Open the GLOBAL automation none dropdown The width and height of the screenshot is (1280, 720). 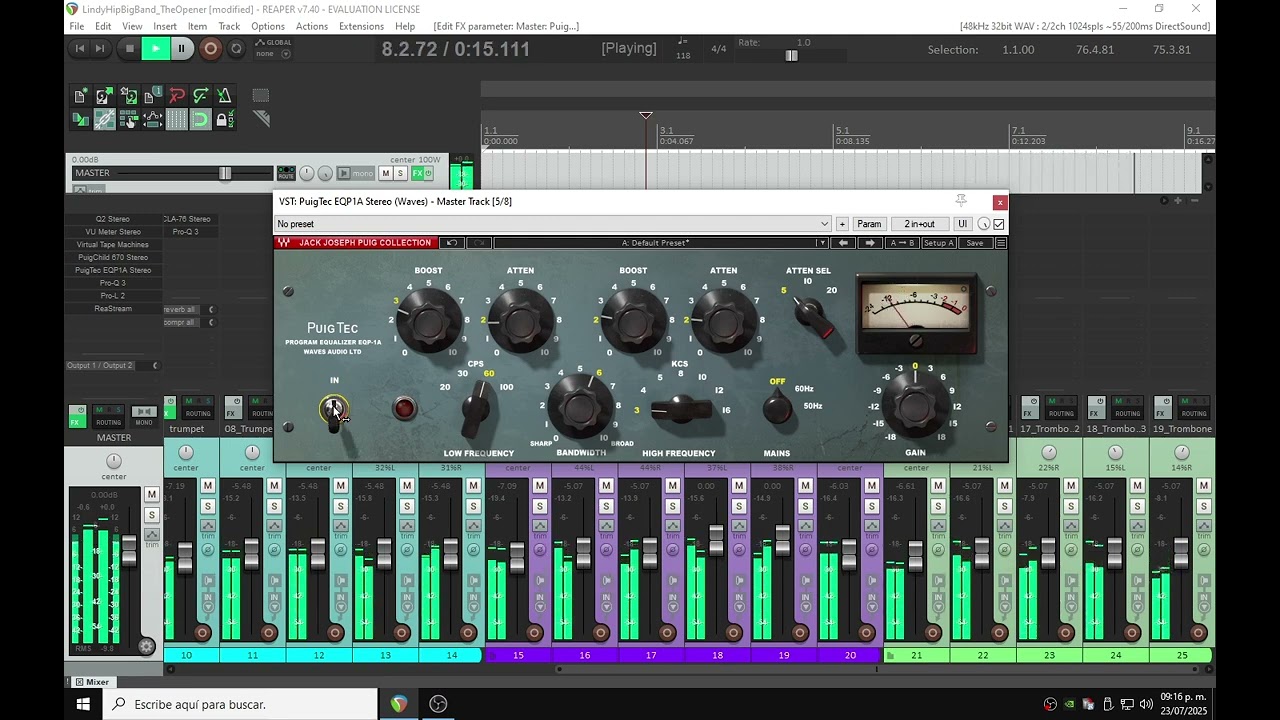click(272, 53)
